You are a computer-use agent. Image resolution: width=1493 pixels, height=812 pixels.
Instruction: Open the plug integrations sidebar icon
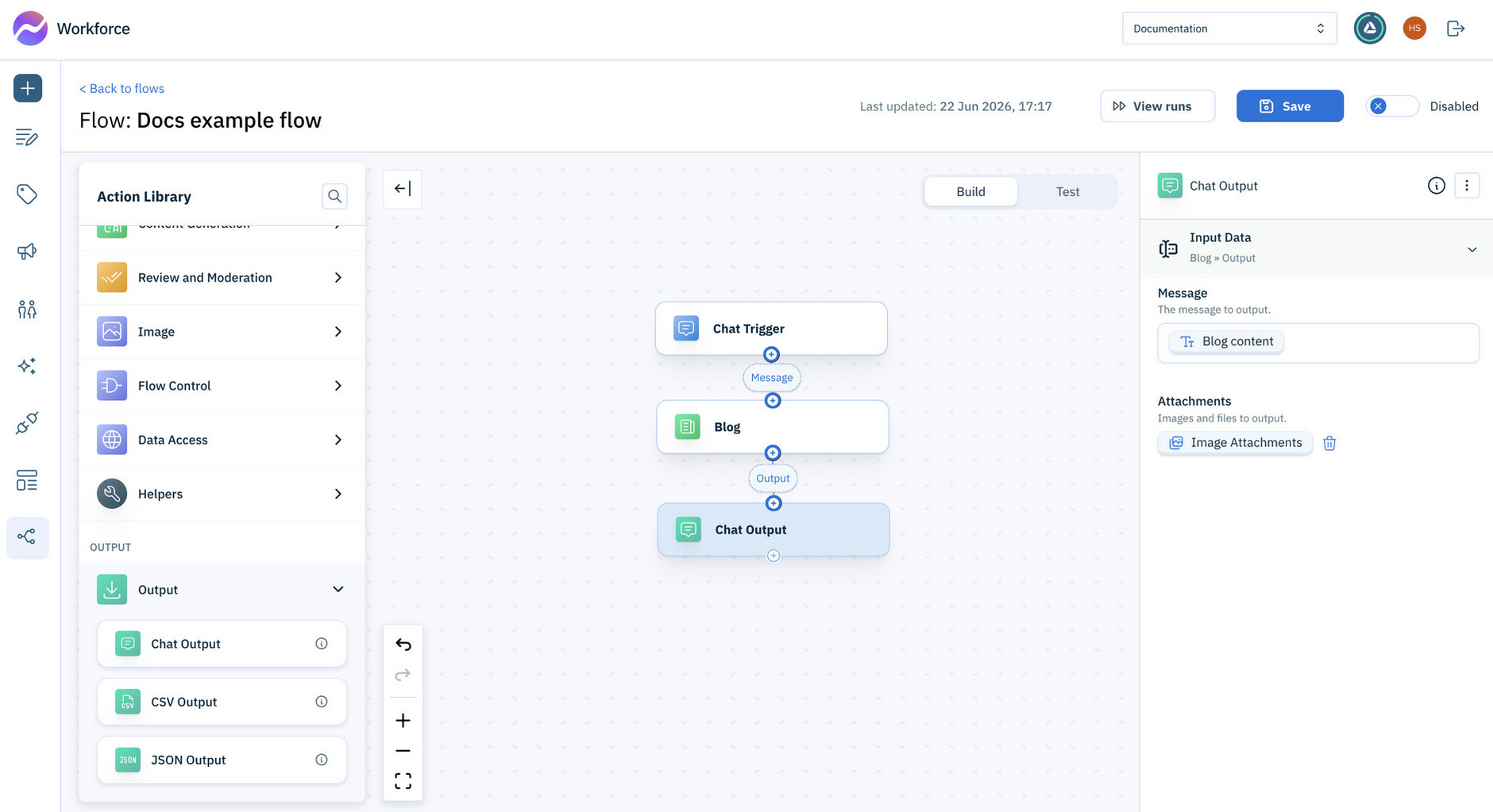(27, 423)
